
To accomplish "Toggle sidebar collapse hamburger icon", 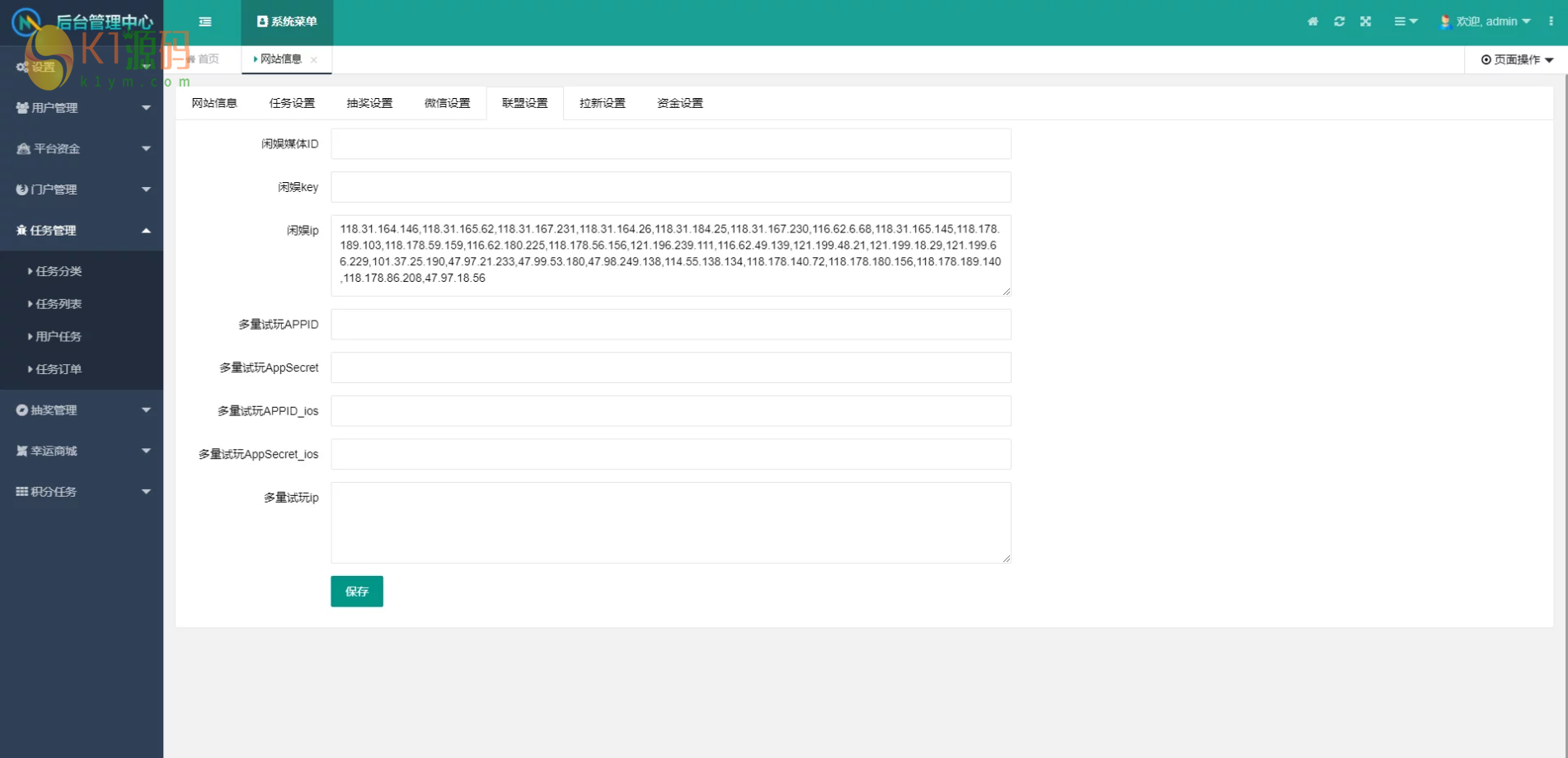I will point(205,21).
